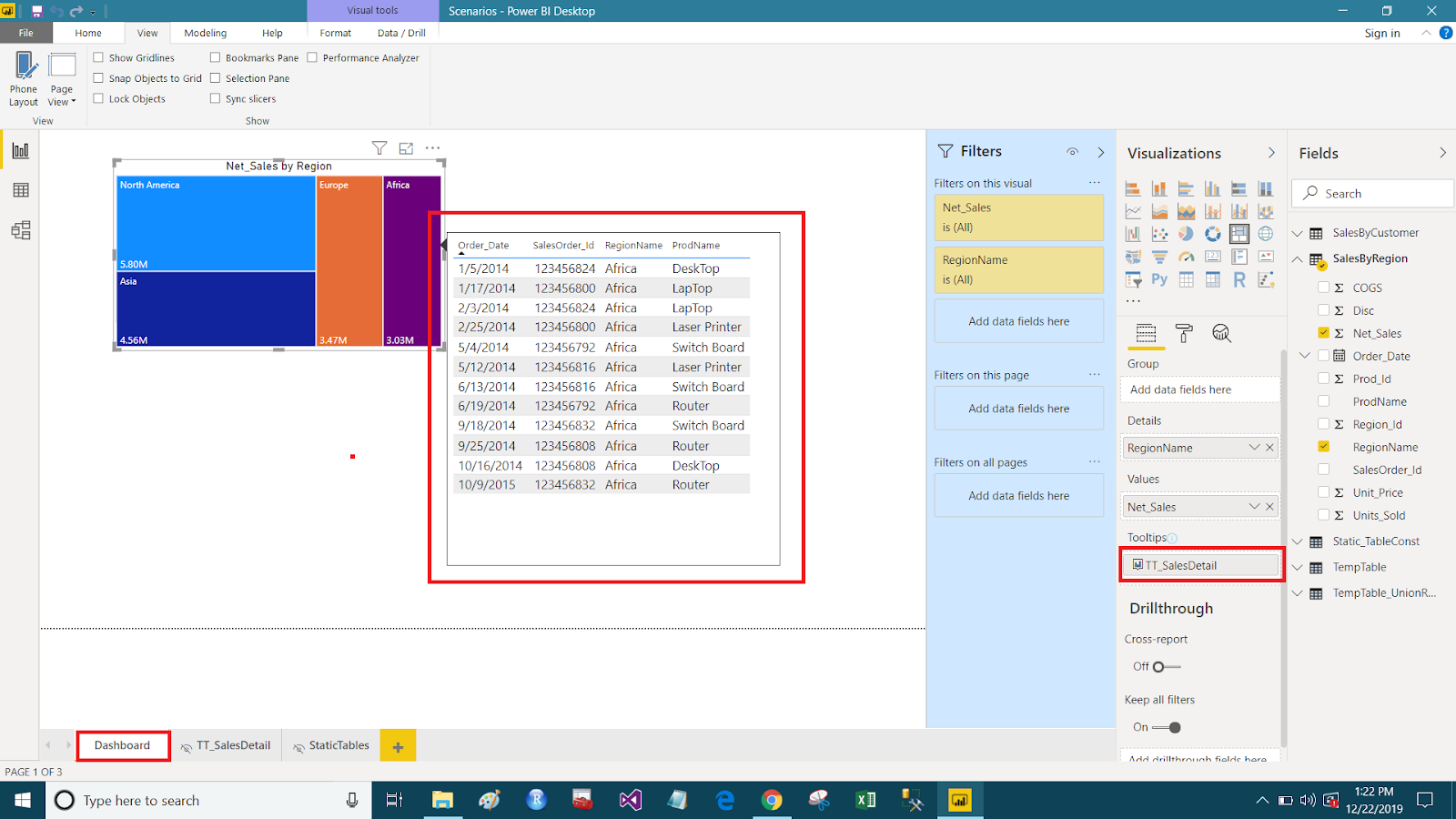Click the Search box in the Fields pane
This screenshot has width=1456, height=819.
pos(1371,193)
